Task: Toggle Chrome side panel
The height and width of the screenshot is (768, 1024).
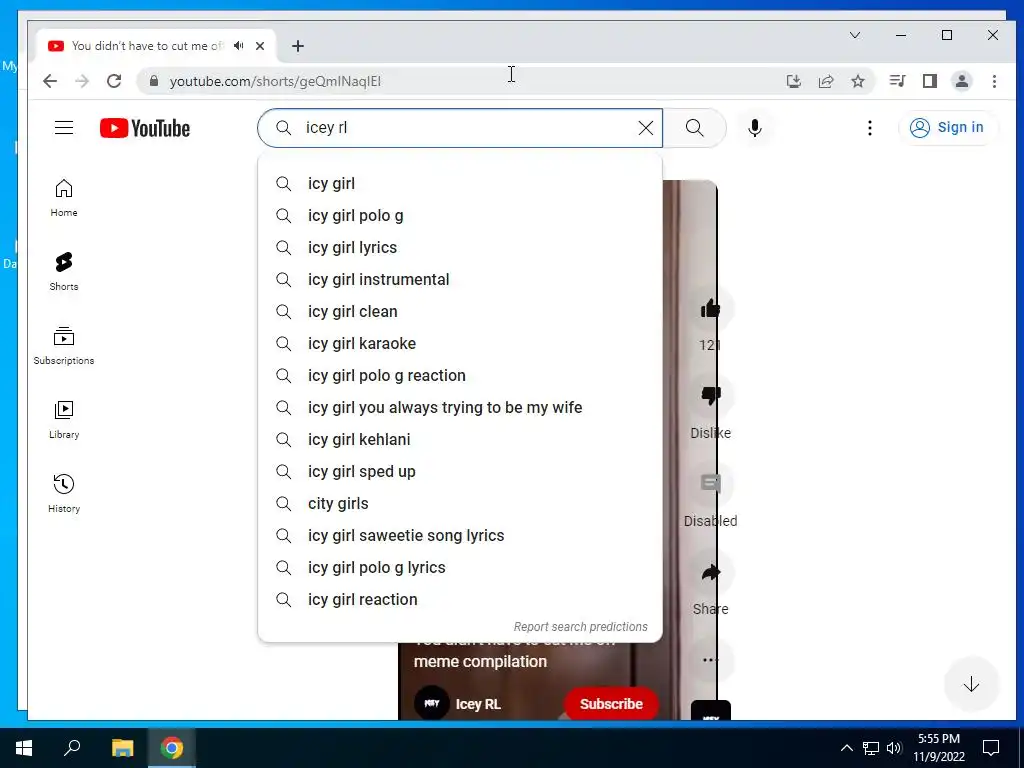Action: 930,81
